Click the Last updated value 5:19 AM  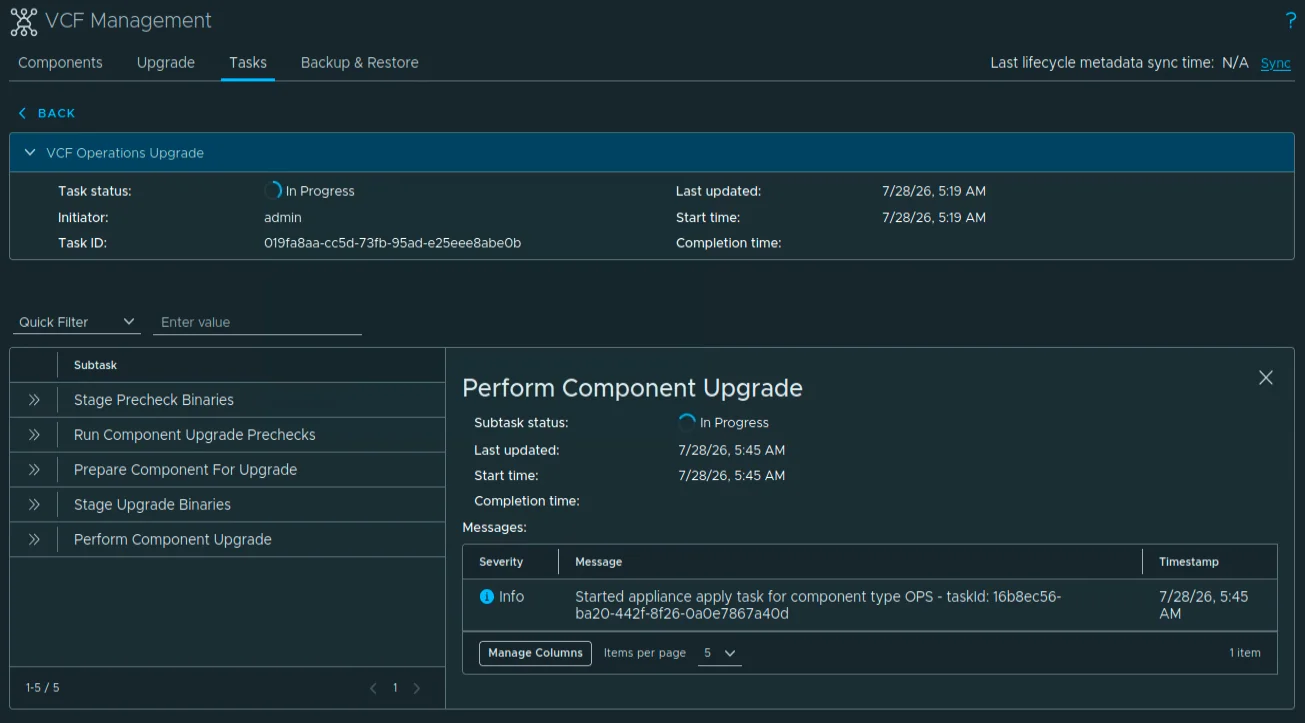point(934,191)
